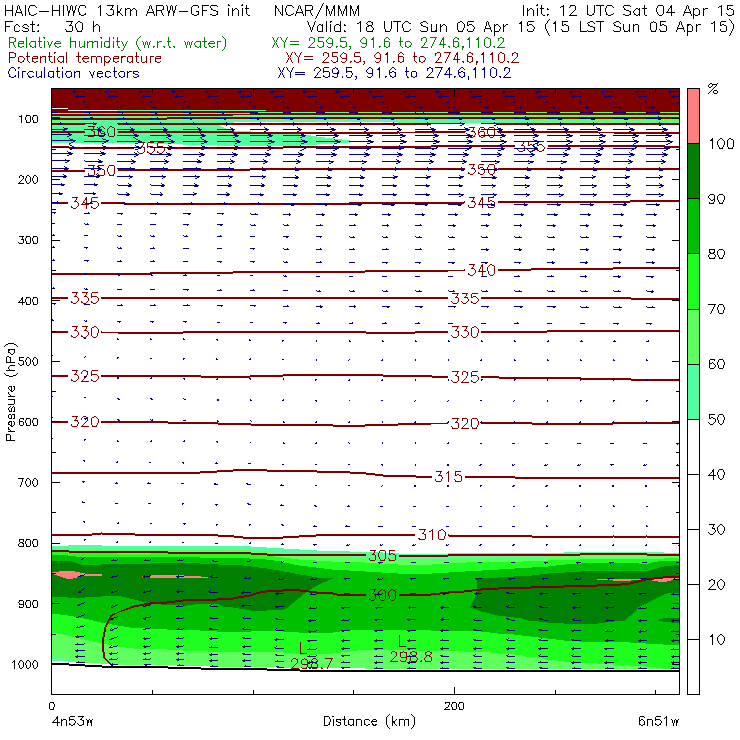The height and width of the screenshot is (740, 740).
Task: Select the 70–80% bright green colorbar segment
Action: [693, 281]
